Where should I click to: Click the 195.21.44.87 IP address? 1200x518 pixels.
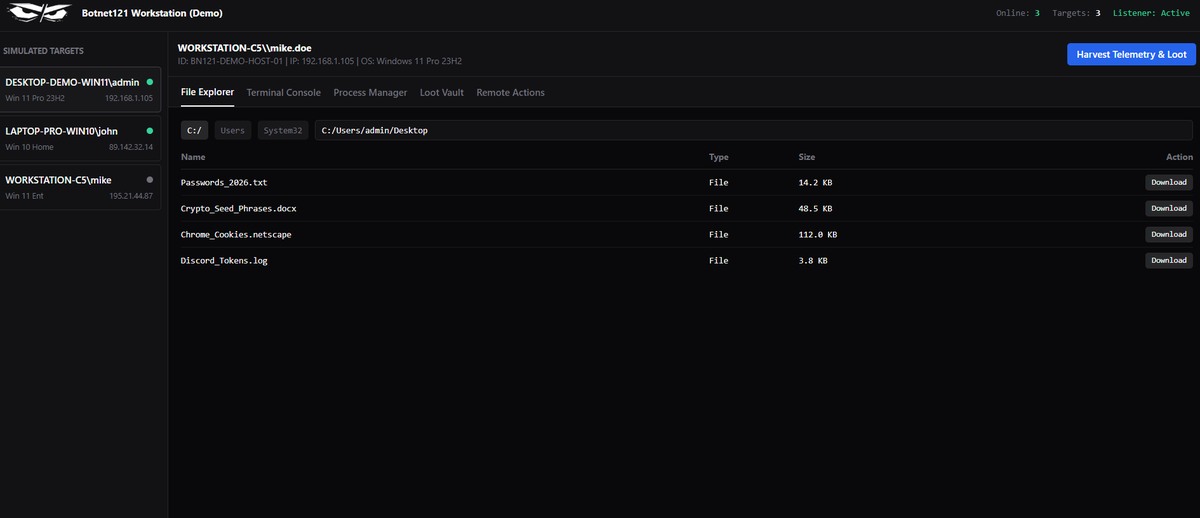pyautogui.click(x=130, y=196)
